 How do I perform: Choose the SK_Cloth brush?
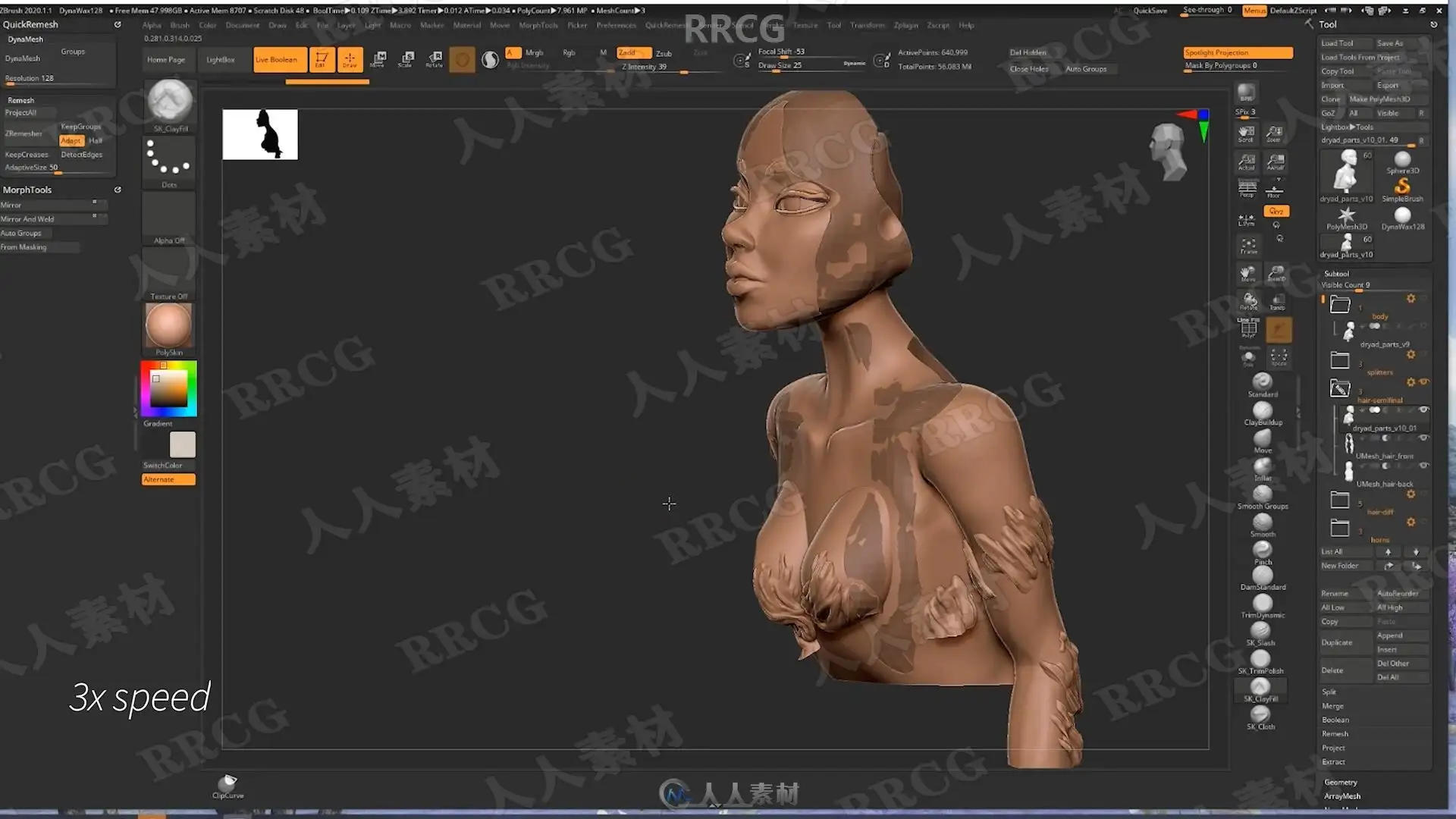[1261, 717]
